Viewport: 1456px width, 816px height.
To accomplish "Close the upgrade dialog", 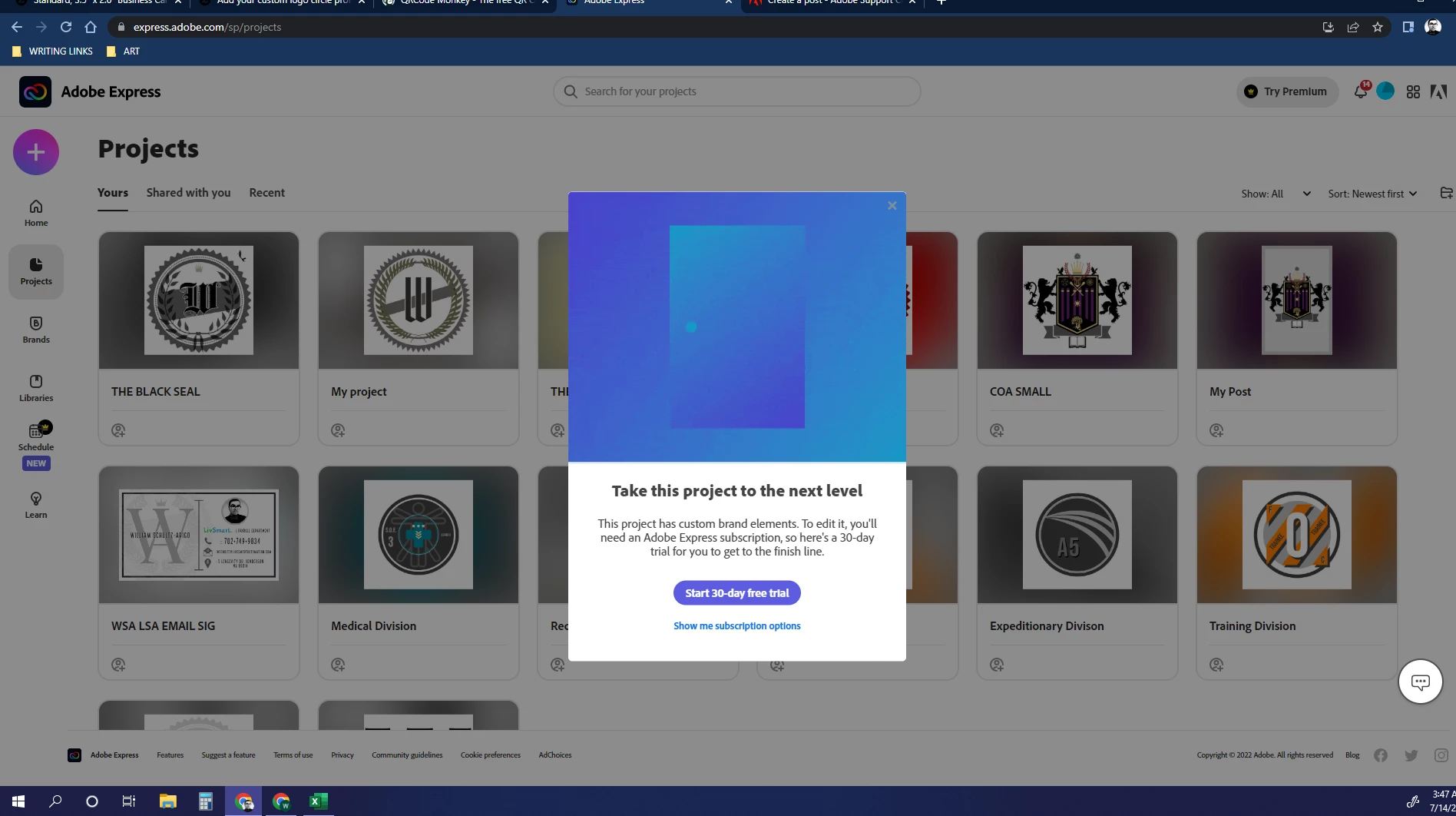I will click(x=892, y=205).
